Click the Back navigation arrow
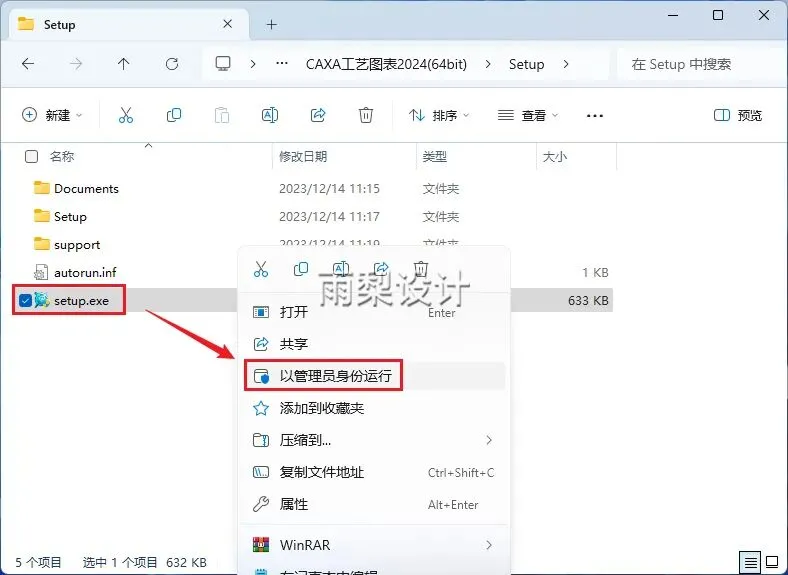788x575 pixels. coord(28,64)
